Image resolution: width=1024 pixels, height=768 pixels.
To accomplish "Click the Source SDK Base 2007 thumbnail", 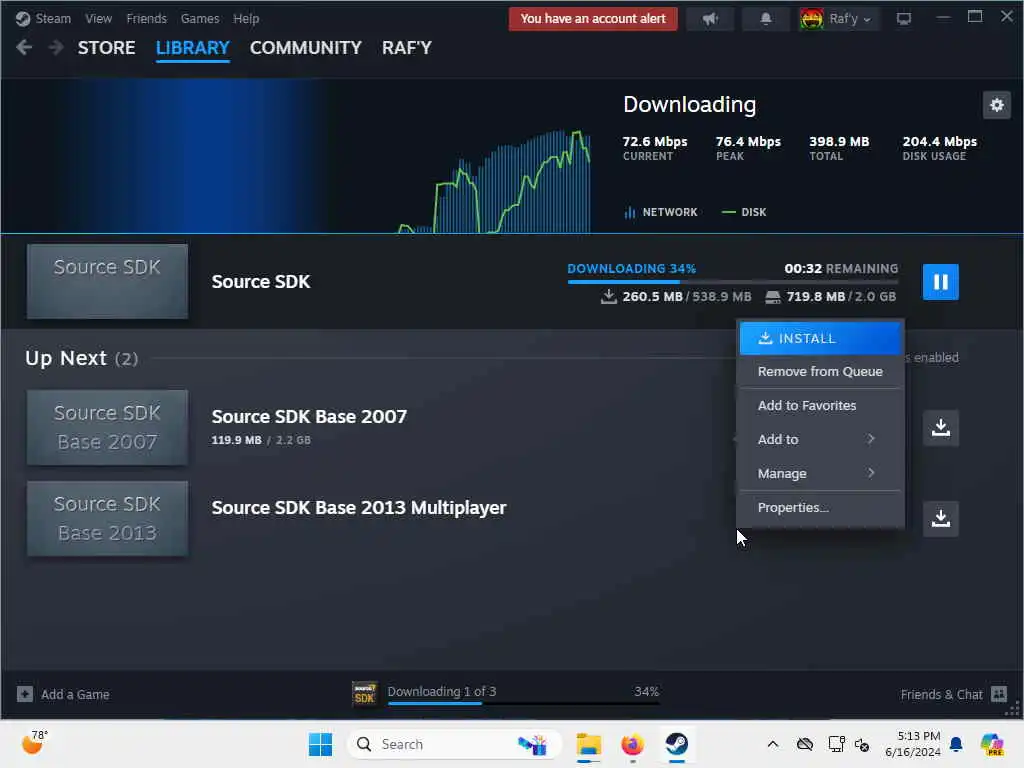I will click(x=107, y=428).
